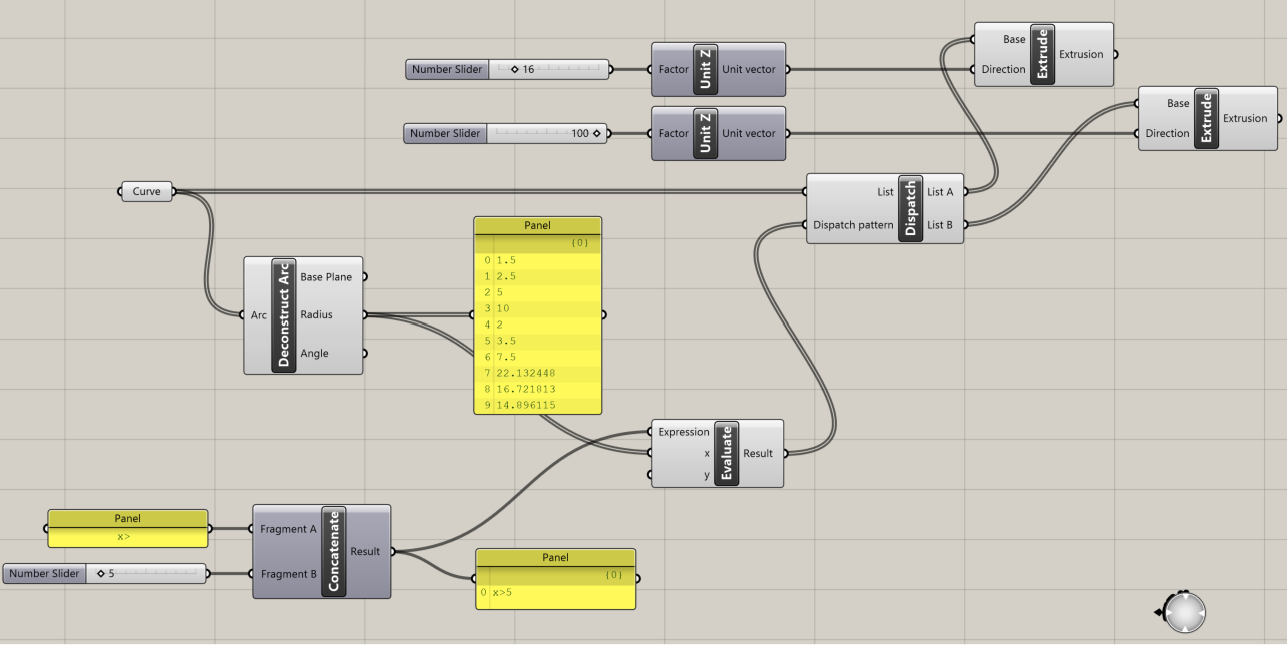Image resolution: width=1287 pixels, height=645 pixels.
Task: Select the 7.5 row in the panel
Action: pos(538,356)
